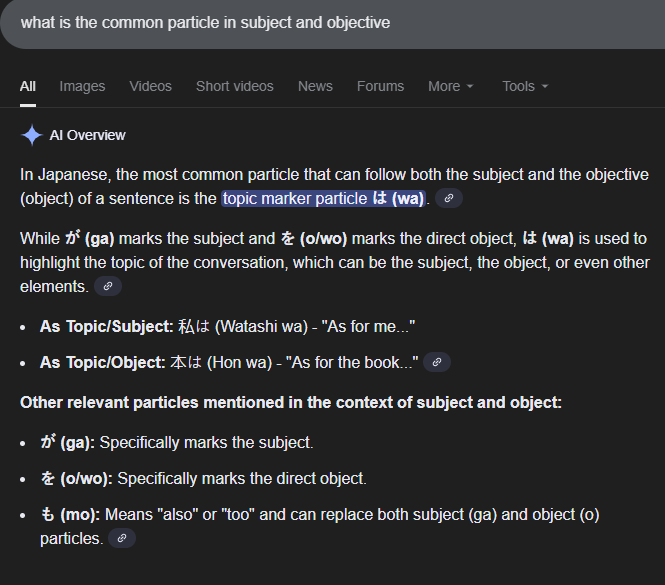
Task: Open source link icon after 'elements.'
Action: pos(108,286)
